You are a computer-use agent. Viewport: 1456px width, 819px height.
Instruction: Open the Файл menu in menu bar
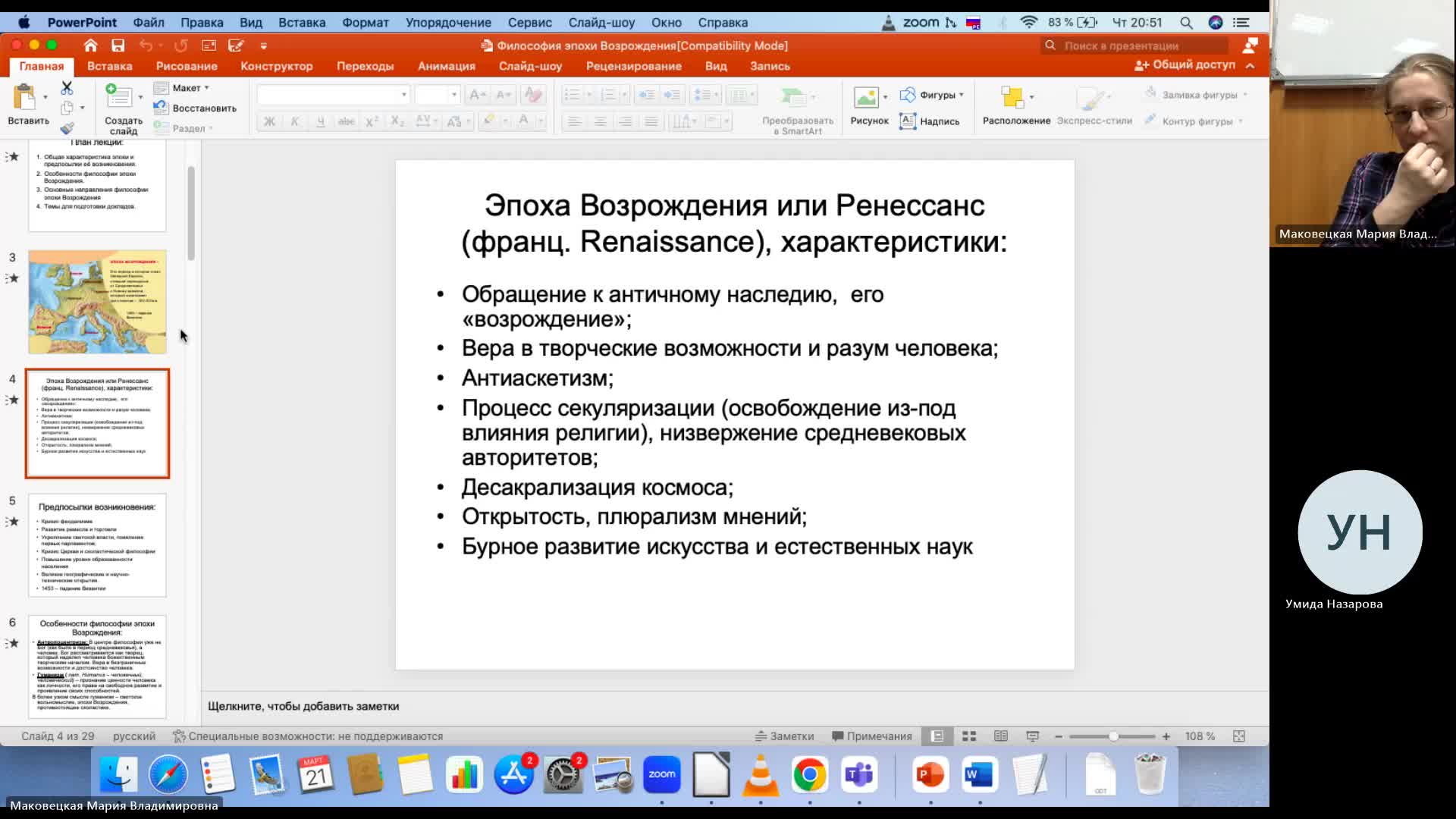point(149,23)
